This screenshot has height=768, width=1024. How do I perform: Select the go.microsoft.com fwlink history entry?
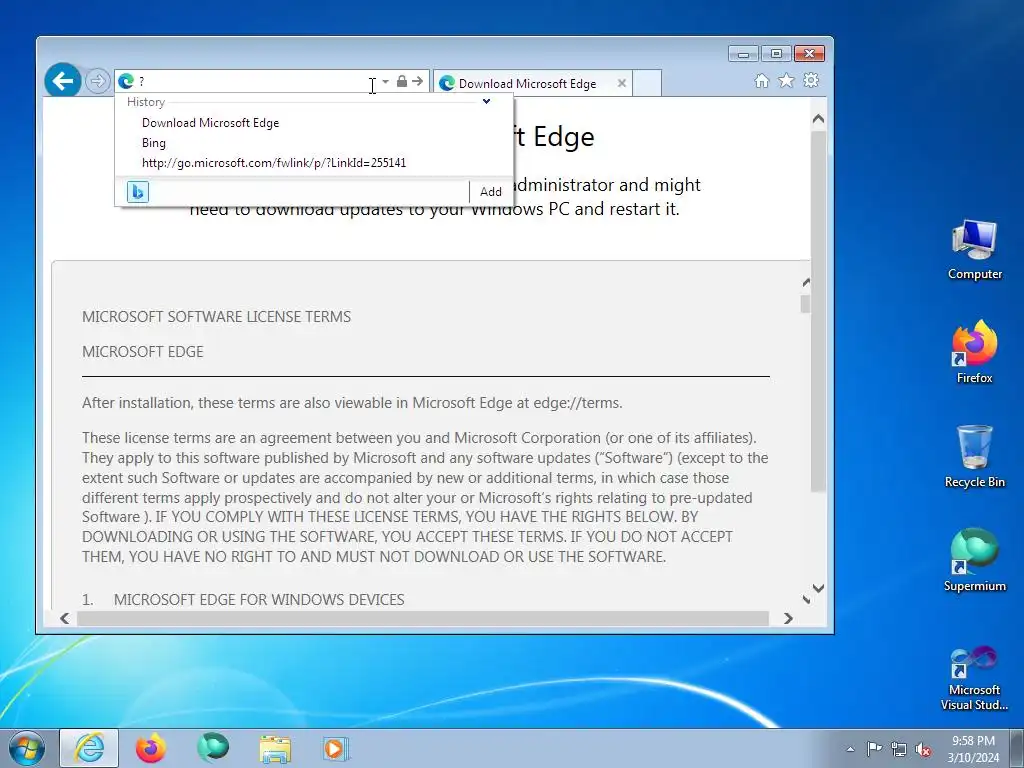[x=274, y=163]
